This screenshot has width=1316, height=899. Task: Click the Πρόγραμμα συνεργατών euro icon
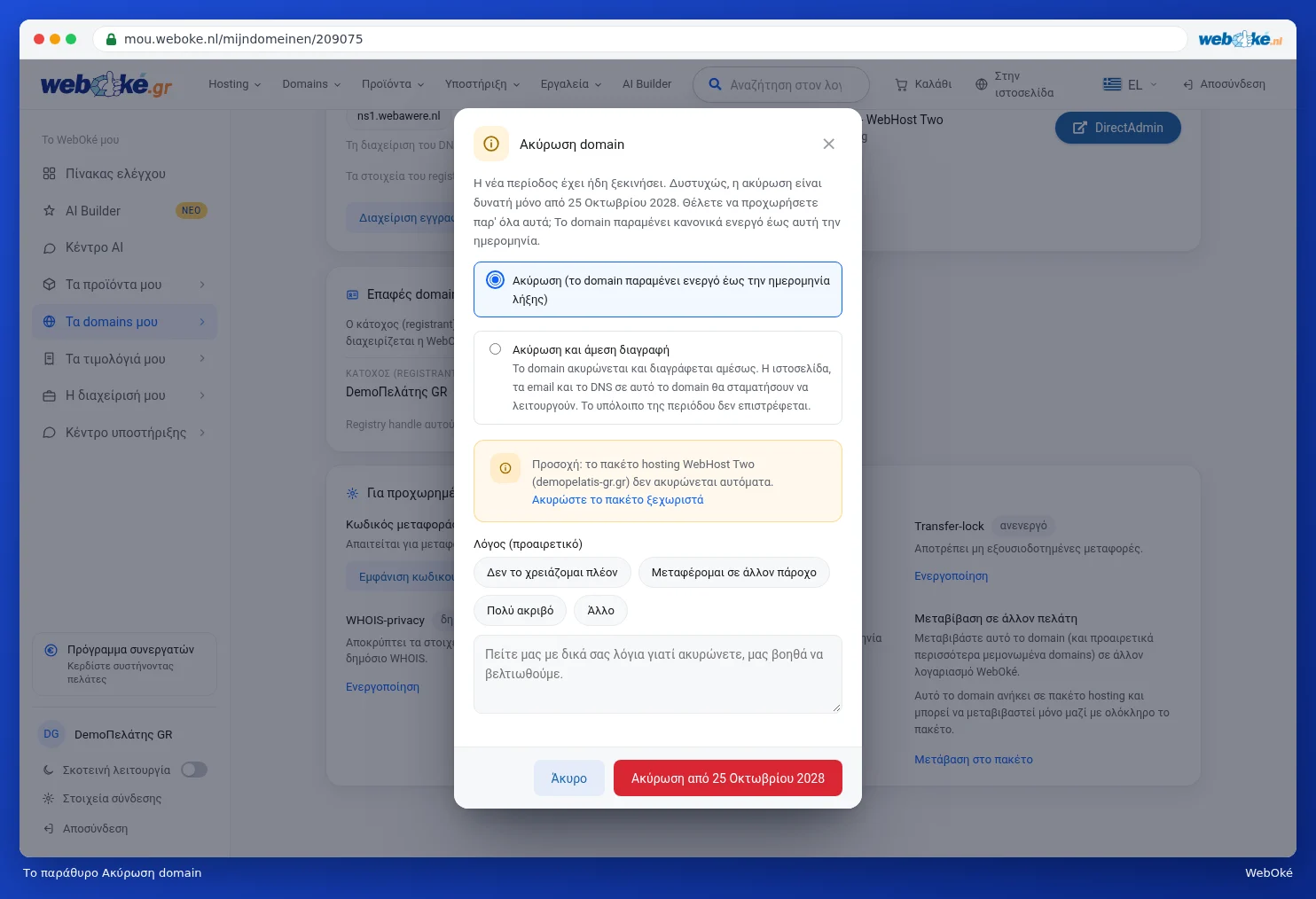click(x=51, y=650)
